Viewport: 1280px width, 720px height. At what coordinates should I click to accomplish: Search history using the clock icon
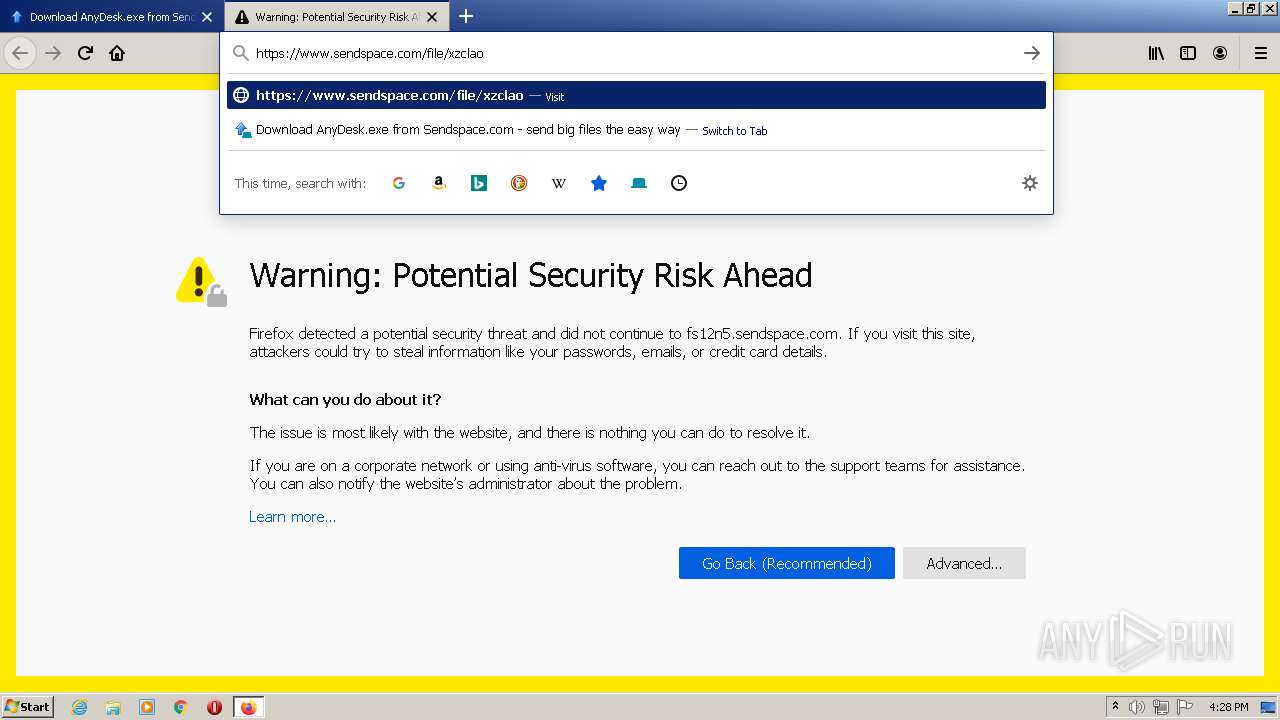coord(679,183)
